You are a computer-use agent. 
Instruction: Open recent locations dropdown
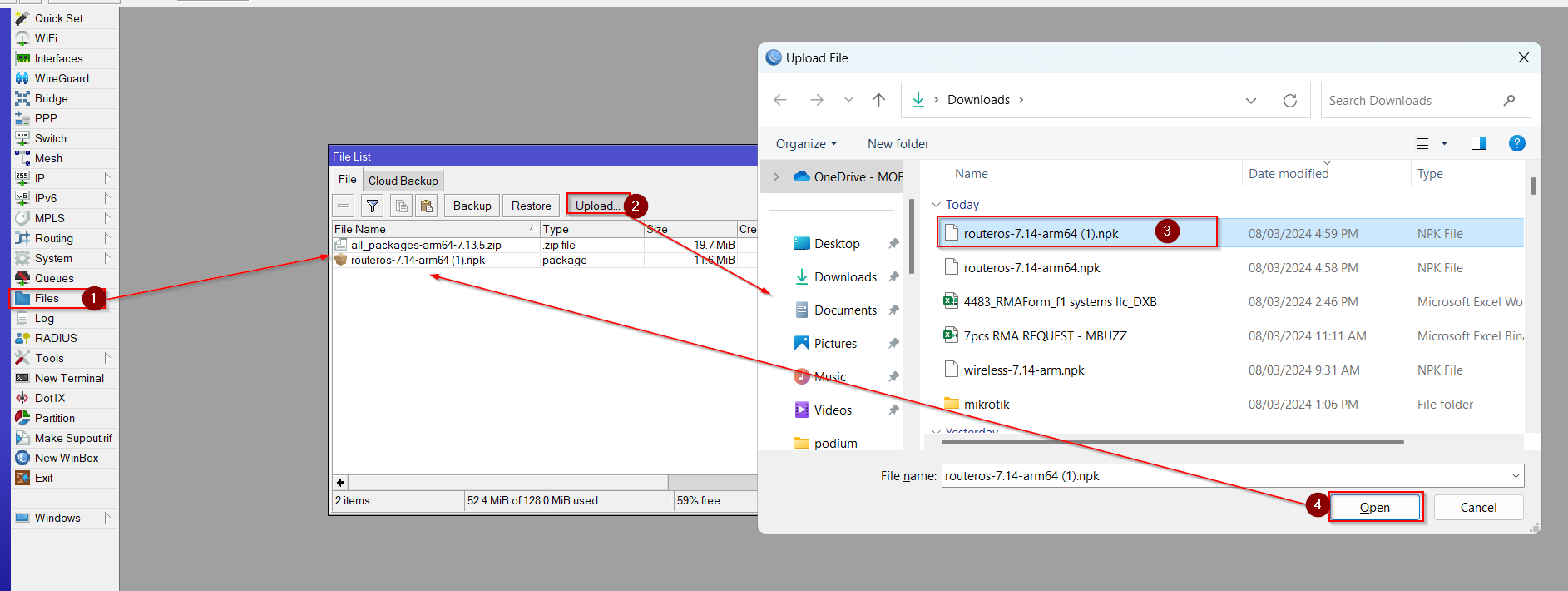(x=848, y=100)
